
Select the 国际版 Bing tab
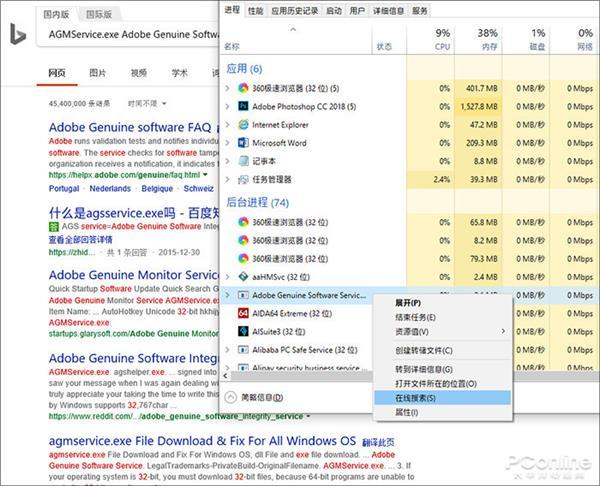(99, 14)
